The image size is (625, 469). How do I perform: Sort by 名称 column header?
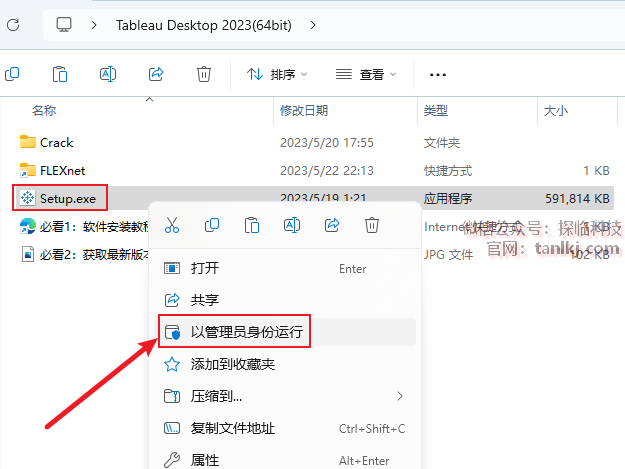[44, 110]
